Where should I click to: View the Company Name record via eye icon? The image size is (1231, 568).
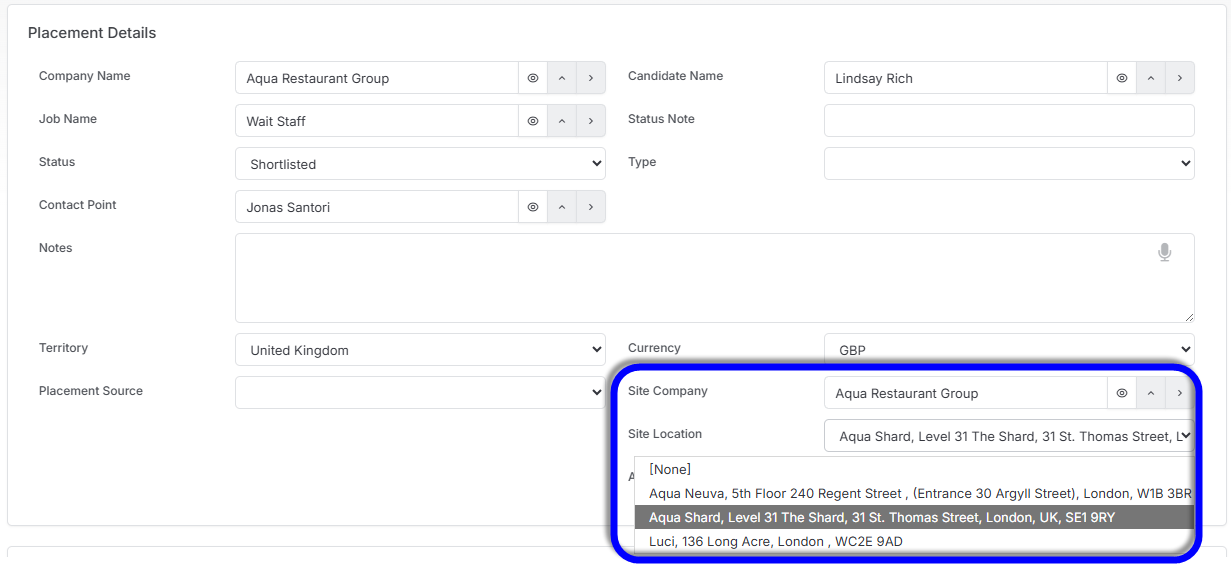click(x=533, y=78)
